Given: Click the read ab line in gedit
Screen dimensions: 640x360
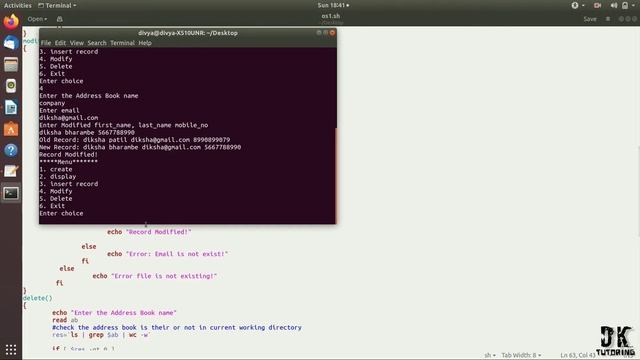Looking at the screenshot, I should (65, 320).
